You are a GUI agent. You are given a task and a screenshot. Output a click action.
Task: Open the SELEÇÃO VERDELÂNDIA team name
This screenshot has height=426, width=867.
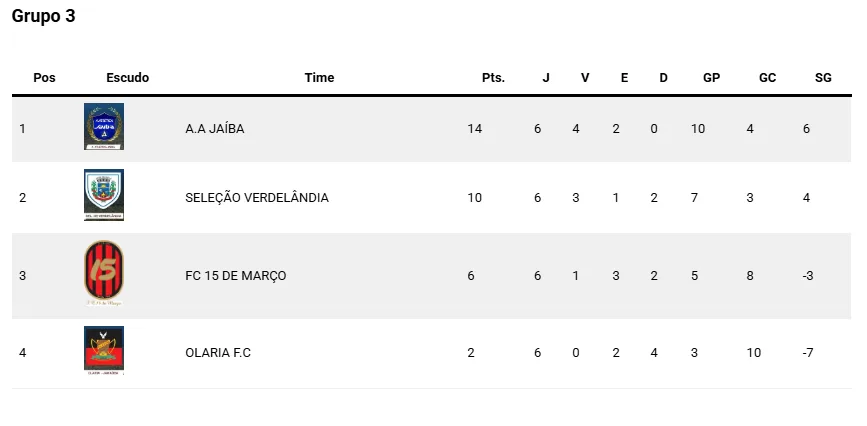pyautogui.click(x=257, y=198)
